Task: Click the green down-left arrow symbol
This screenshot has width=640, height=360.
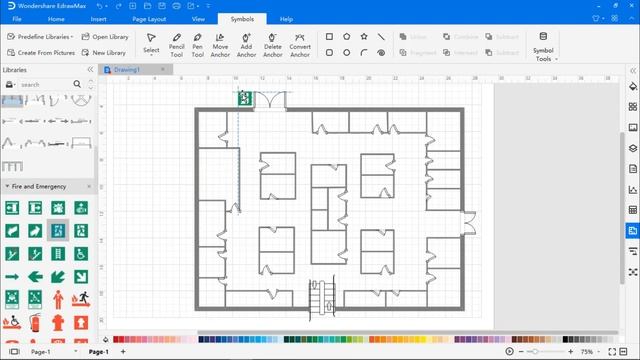Action: [x=58, y=277]
